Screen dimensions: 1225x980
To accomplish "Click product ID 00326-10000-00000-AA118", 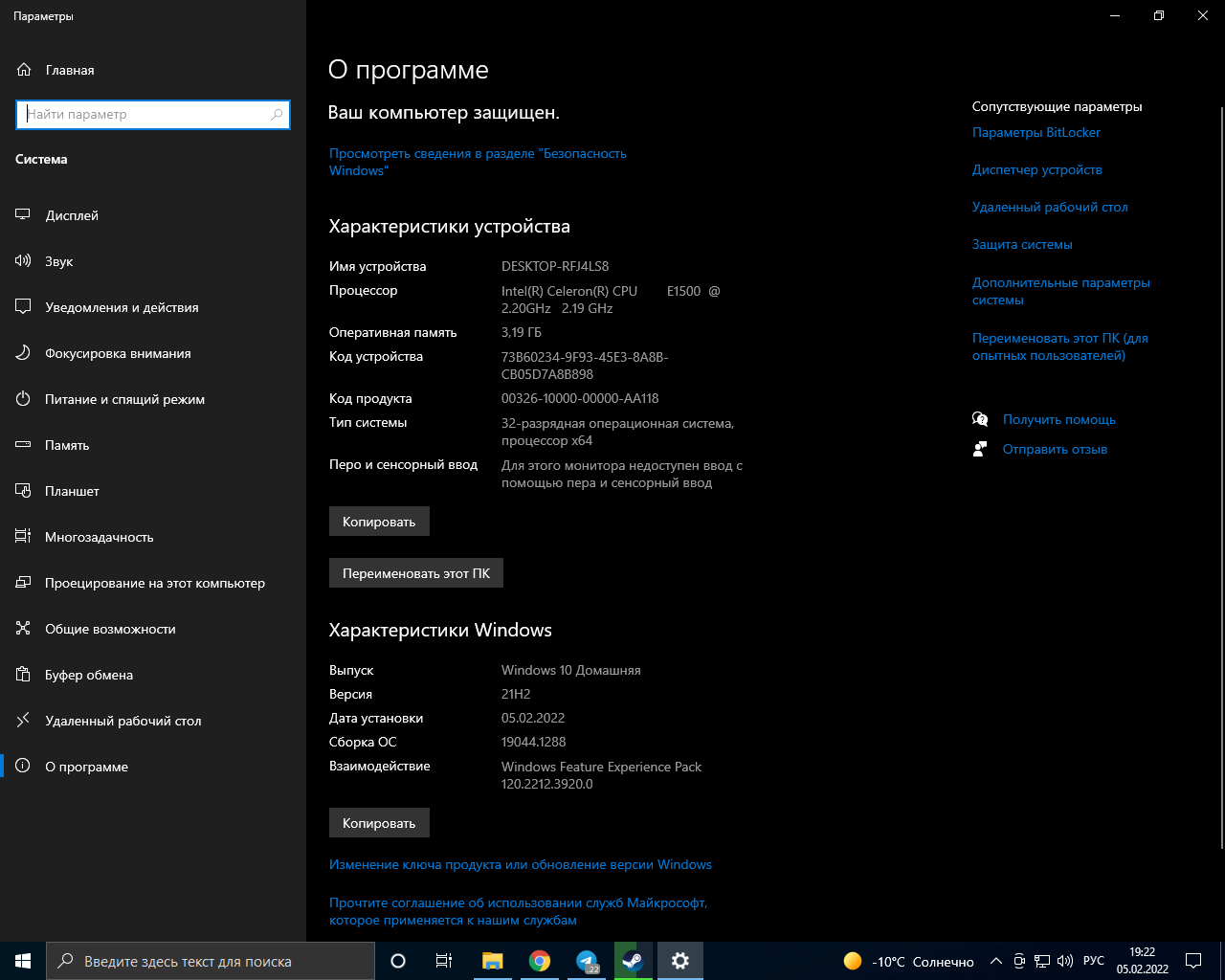I will pyautogui.click(x=580, y=398).
